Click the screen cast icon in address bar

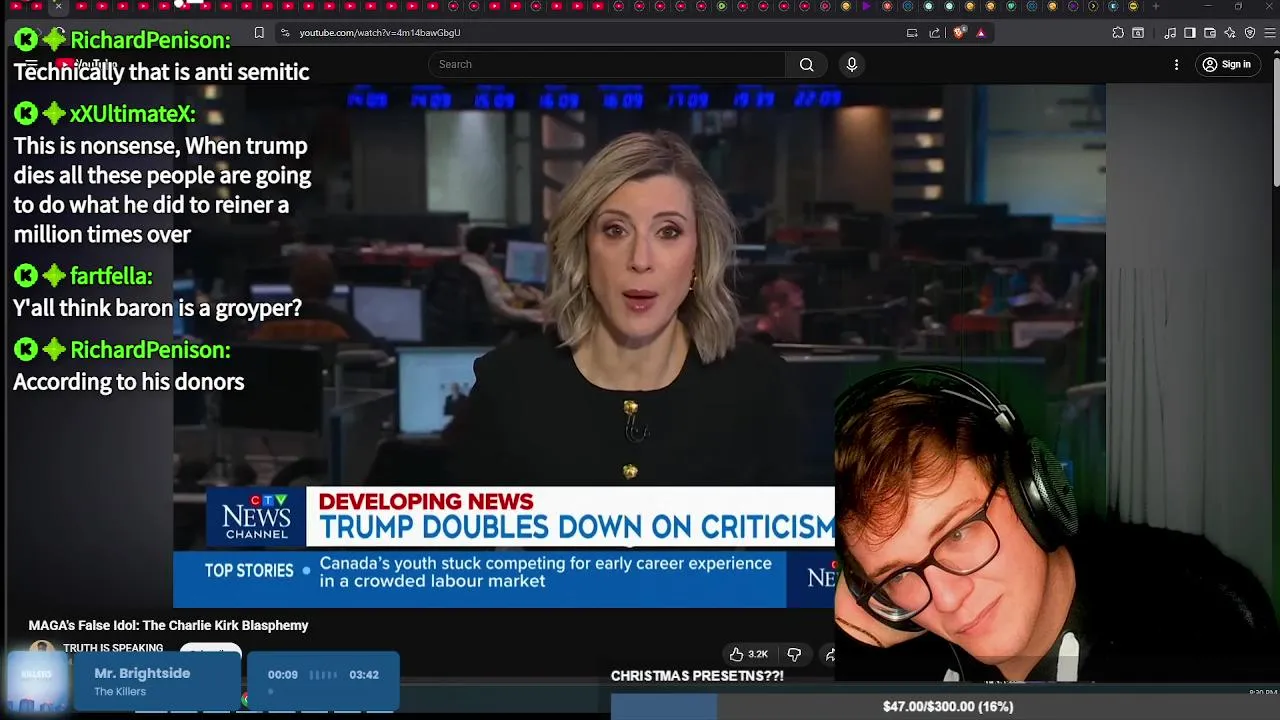coord(912,33)
